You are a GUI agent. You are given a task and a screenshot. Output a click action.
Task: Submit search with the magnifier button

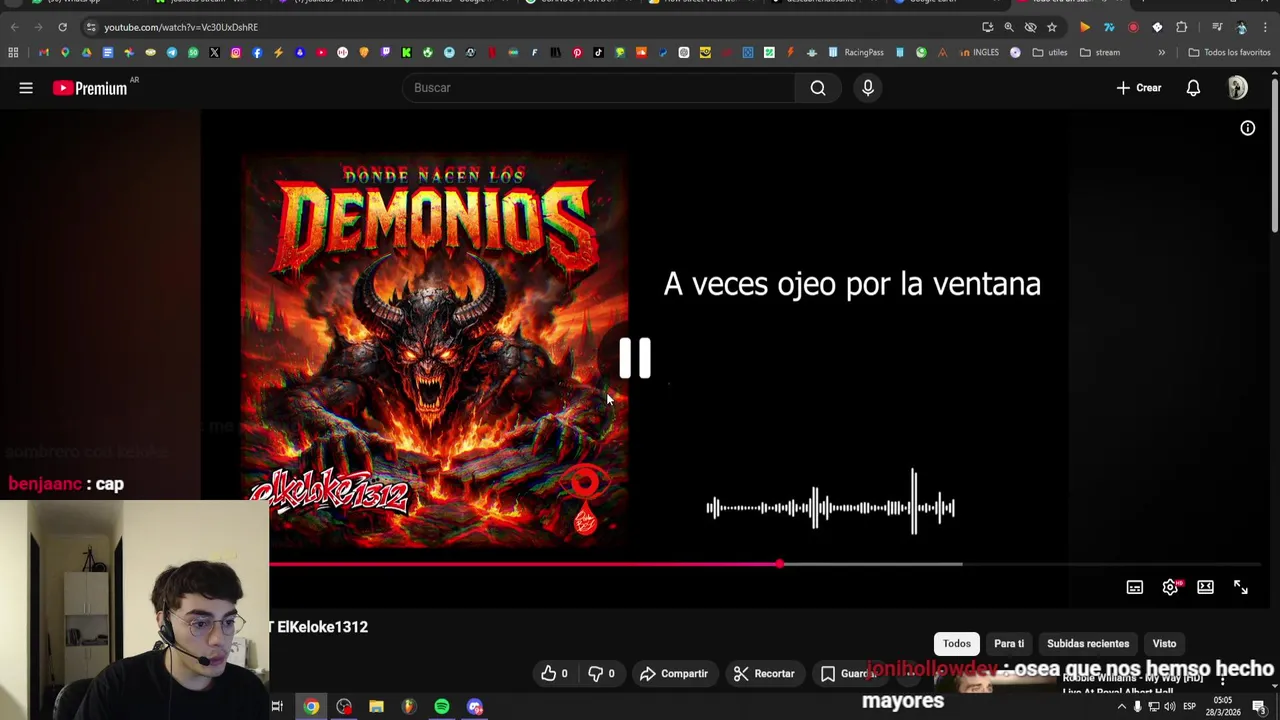(x=818, y=88)
